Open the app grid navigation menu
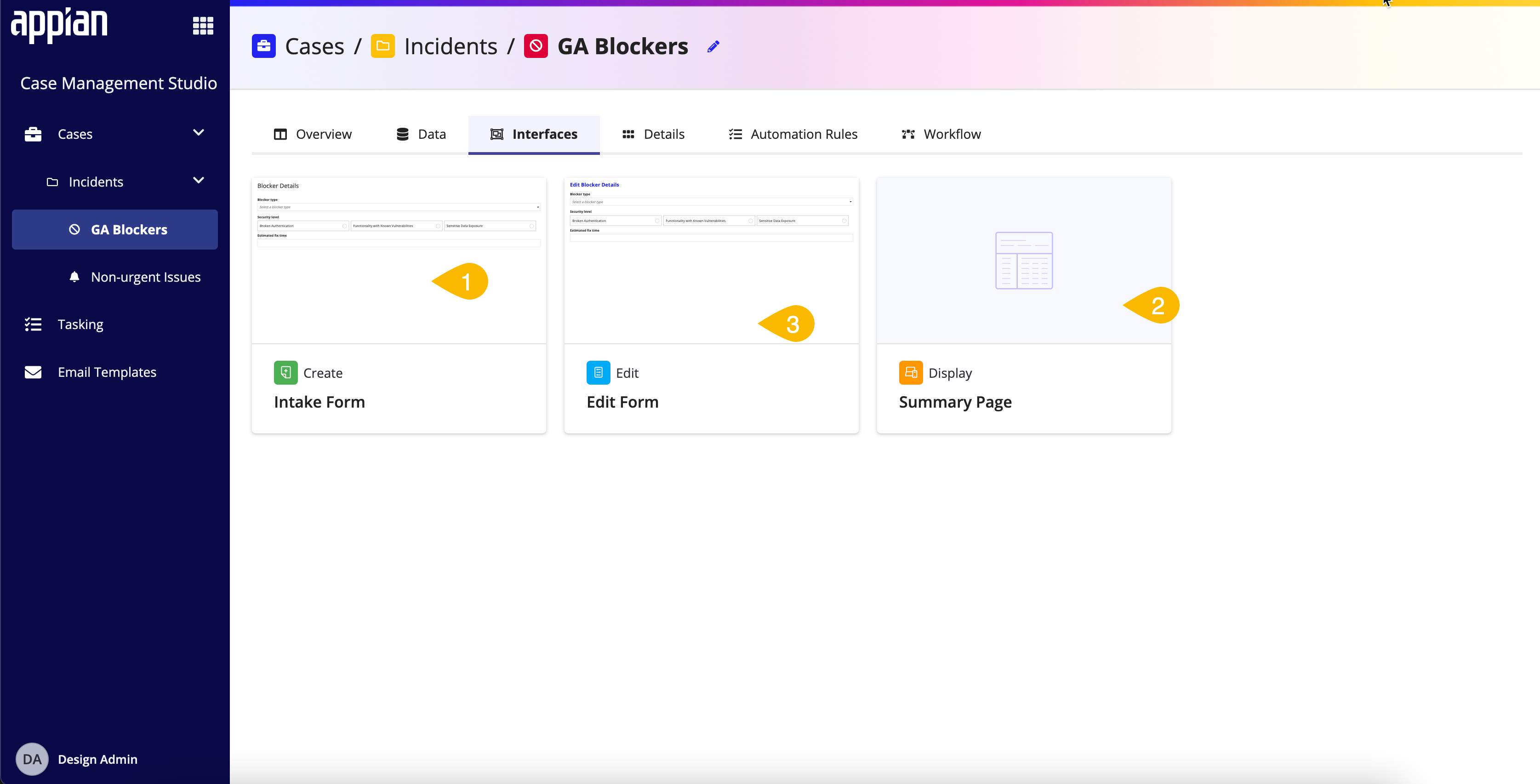The image size is (1540, 784). [203, 26]
